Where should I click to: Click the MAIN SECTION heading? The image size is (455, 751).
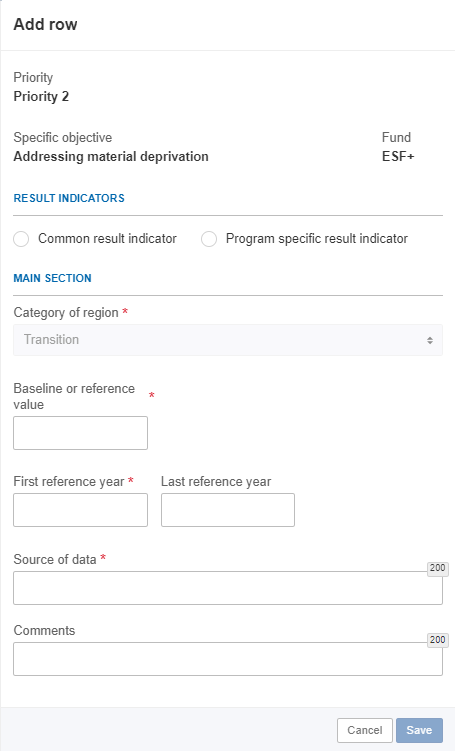click(x=52, y=278)
